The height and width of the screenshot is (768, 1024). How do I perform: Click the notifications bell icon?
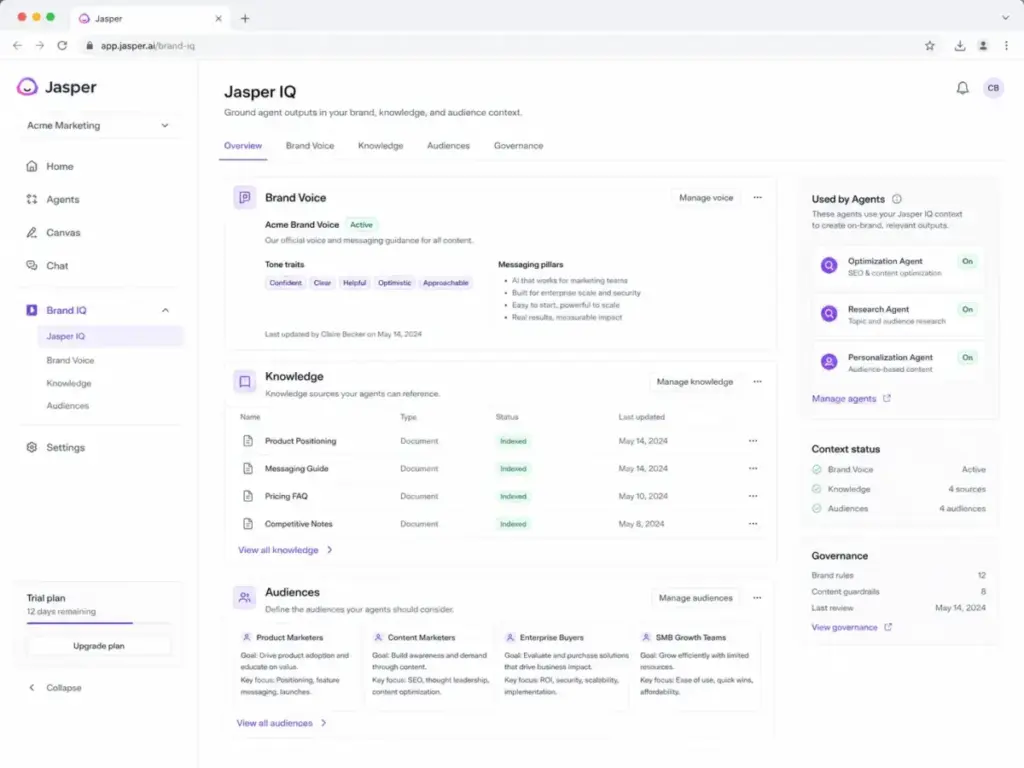click(x=963, y=88)
